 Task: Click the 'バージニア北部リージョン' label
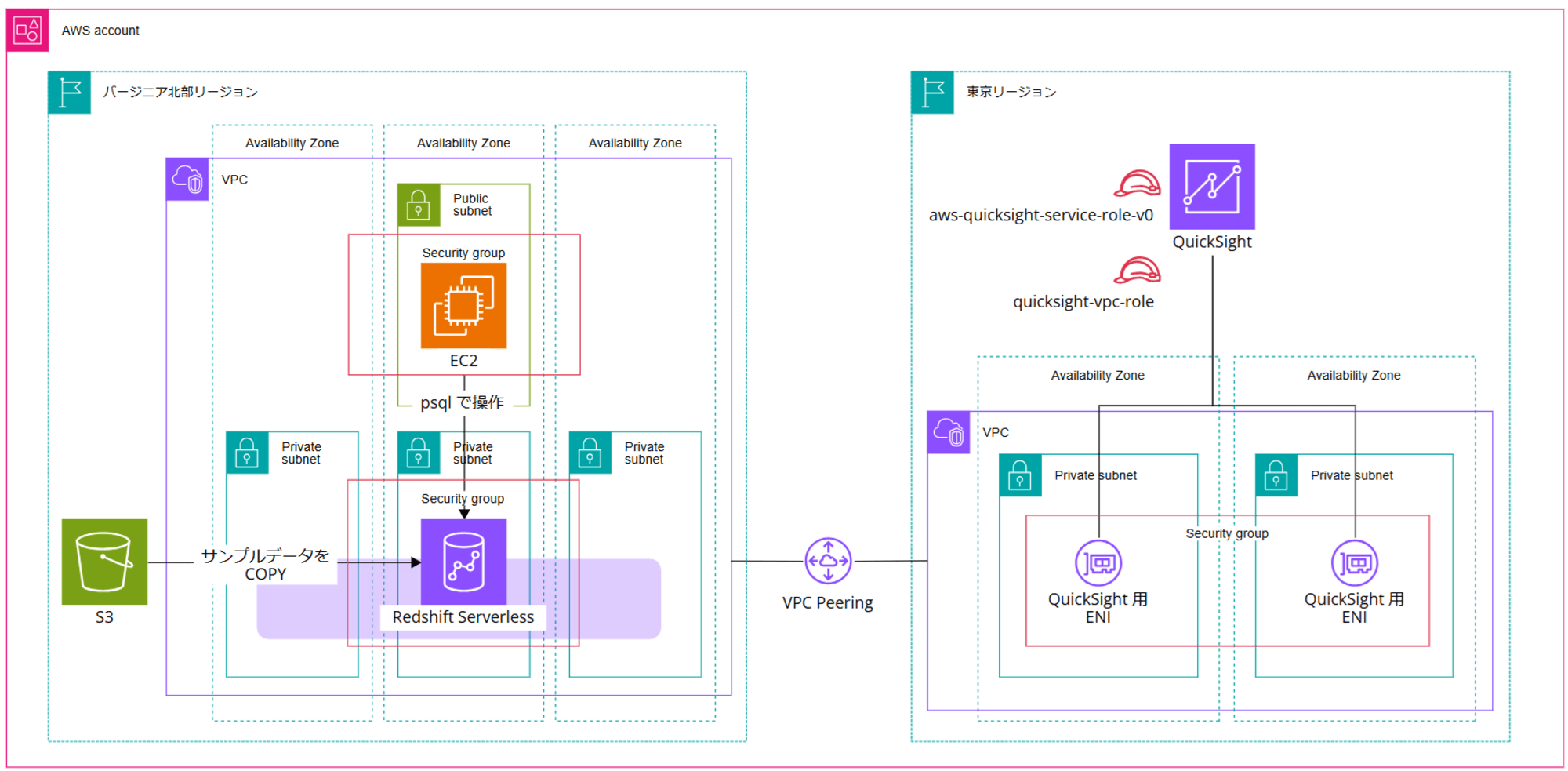(180, 93)
